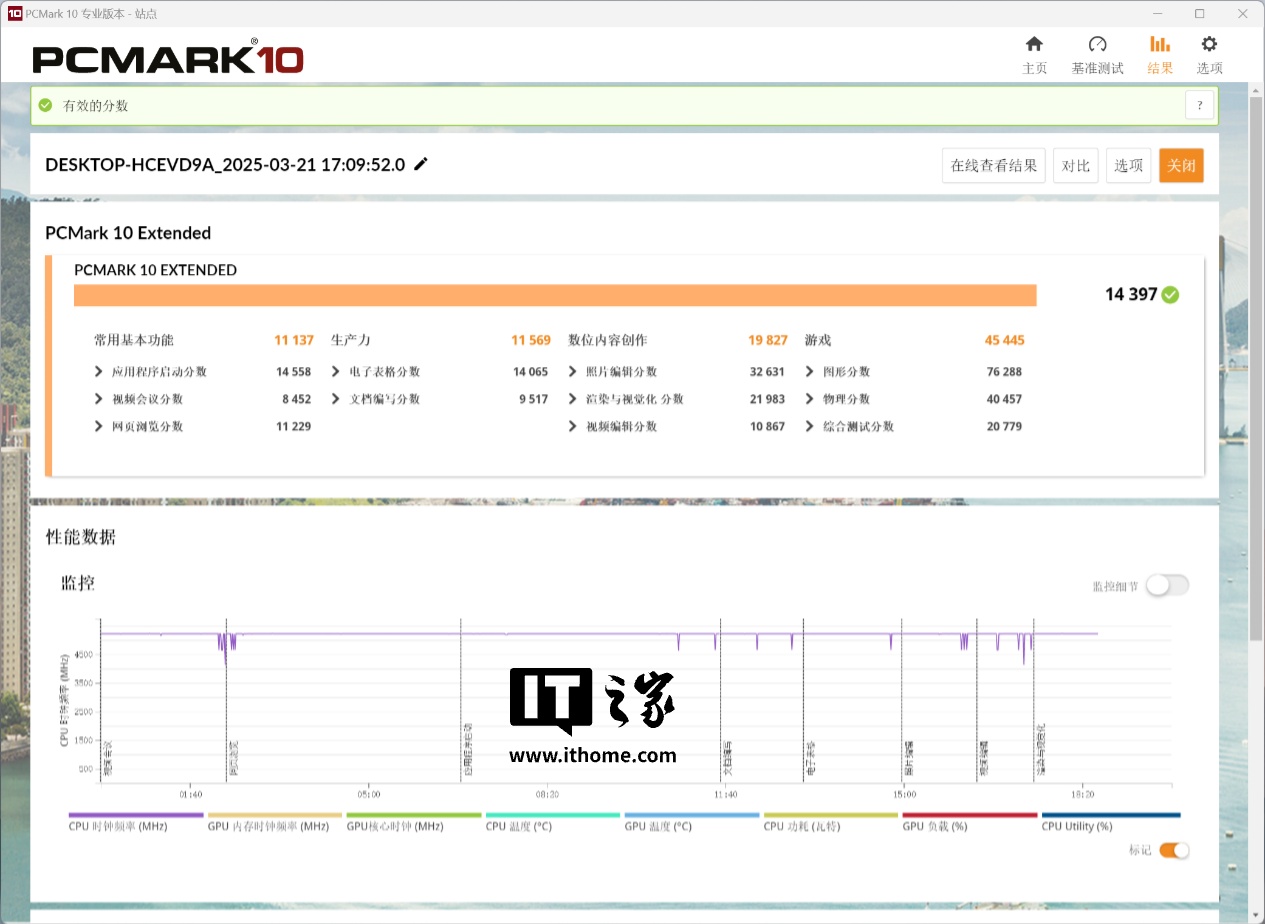Click the question mark help button
Screen dimensions: 1265x924
point(1199,105)
